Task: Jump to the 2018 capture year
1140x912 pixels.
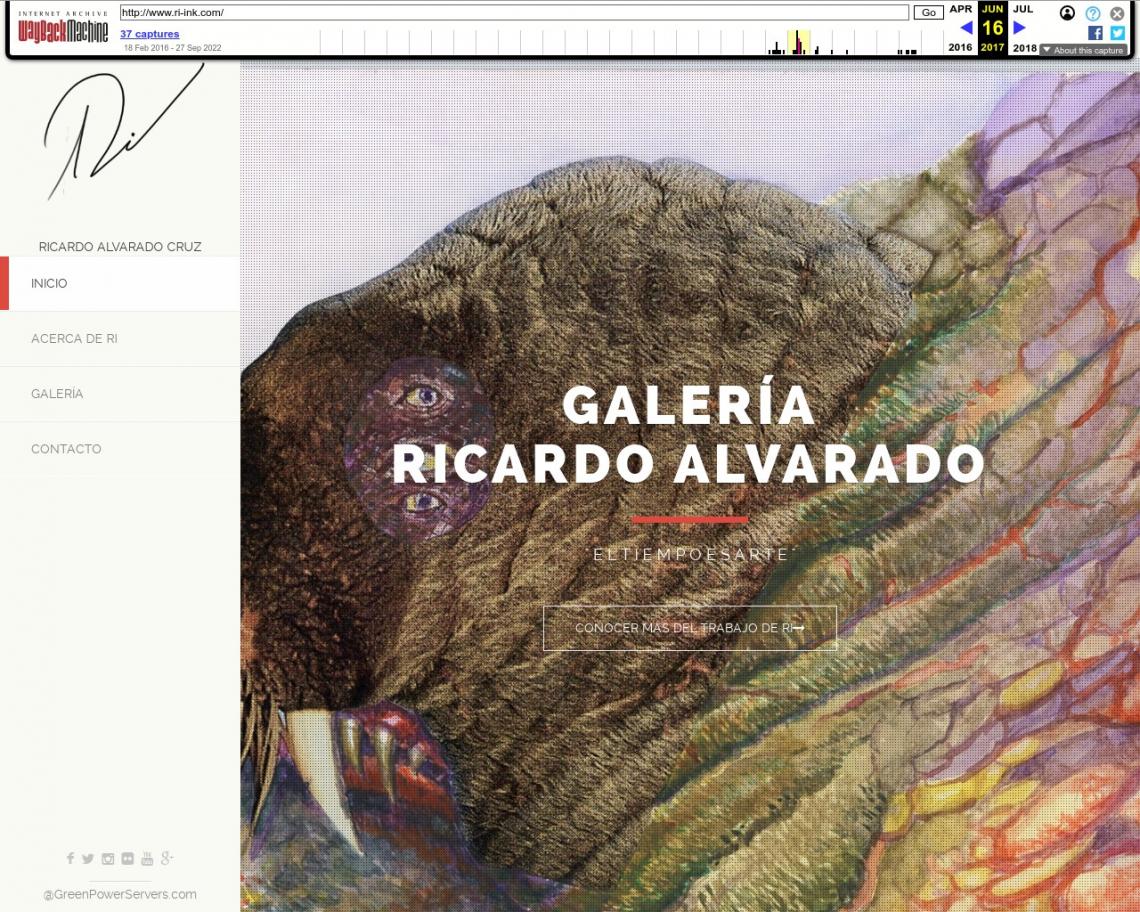Action: click(x=1024, y=48)
